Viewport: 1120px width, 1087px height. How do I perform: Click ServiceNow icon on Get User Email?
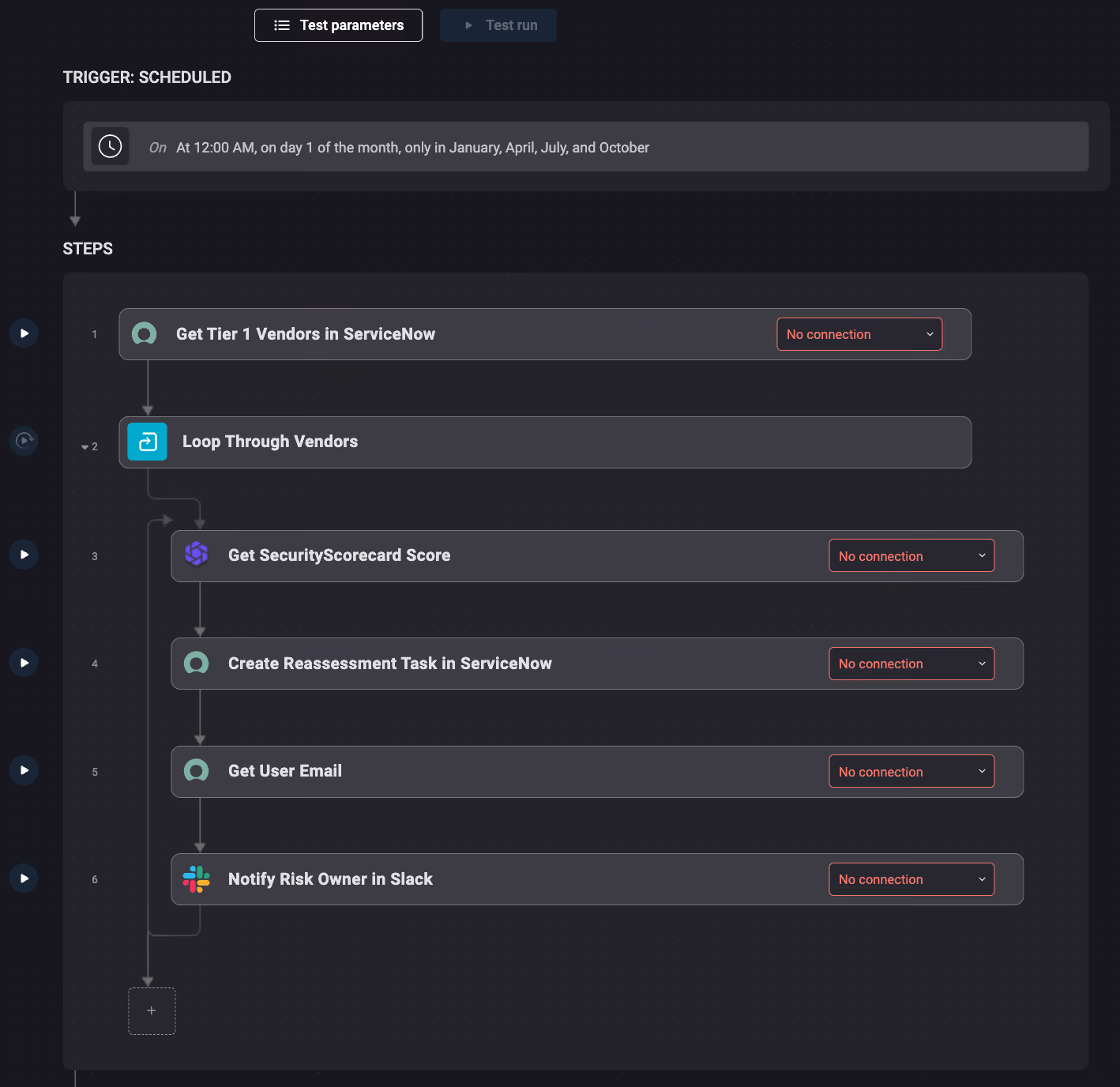tap(196, 770)
